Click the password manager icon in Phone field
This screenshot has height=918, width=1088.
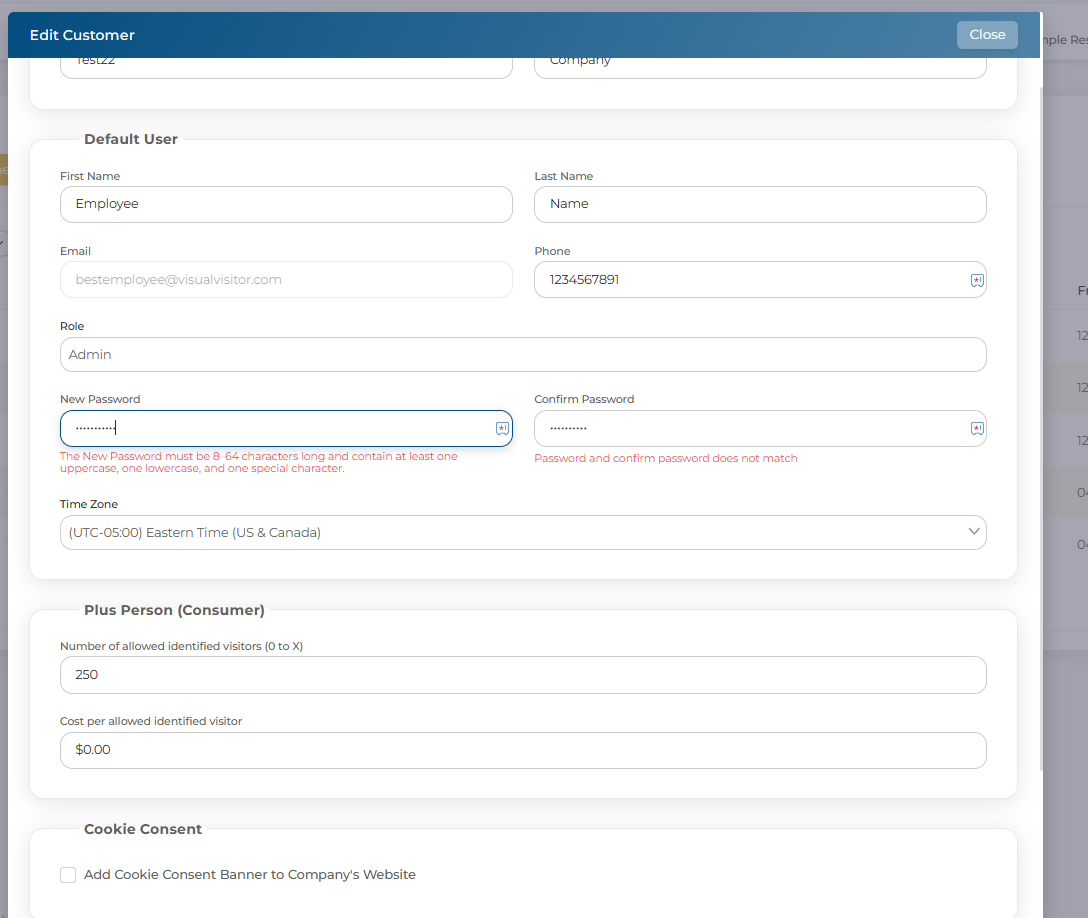977,281
